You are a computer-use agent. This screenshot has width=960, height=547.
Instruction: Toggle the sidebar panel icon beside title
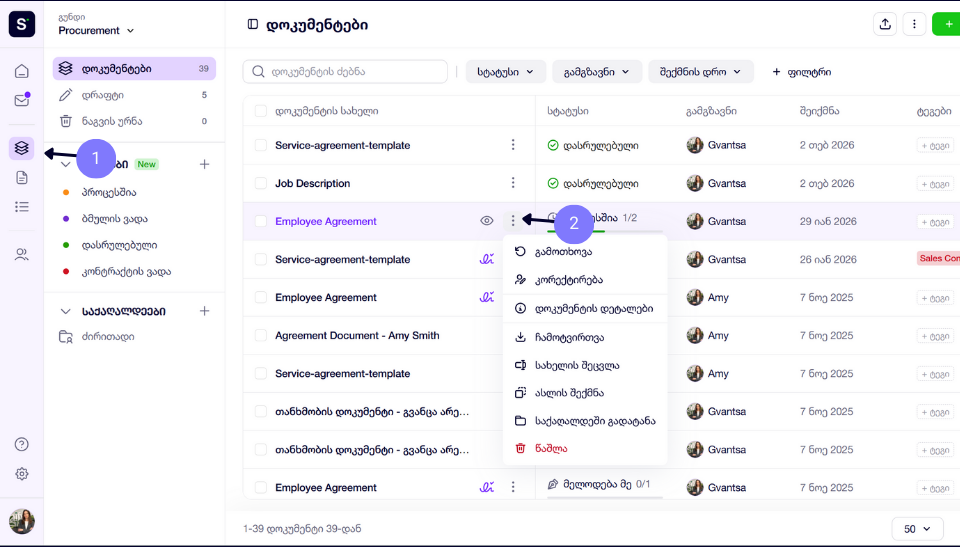pos(252,25)
